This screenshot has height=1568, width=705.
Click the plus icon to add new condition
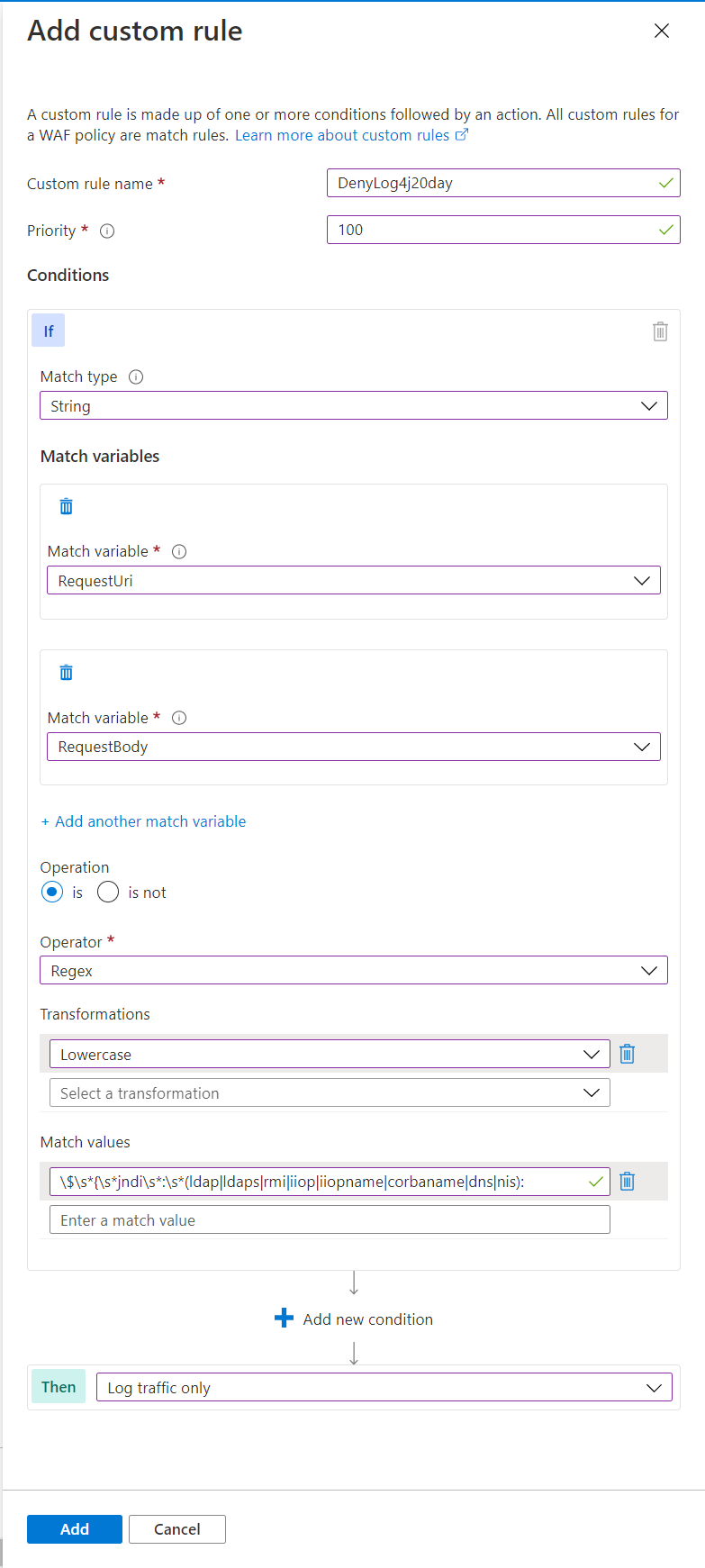click(284, 1319)
